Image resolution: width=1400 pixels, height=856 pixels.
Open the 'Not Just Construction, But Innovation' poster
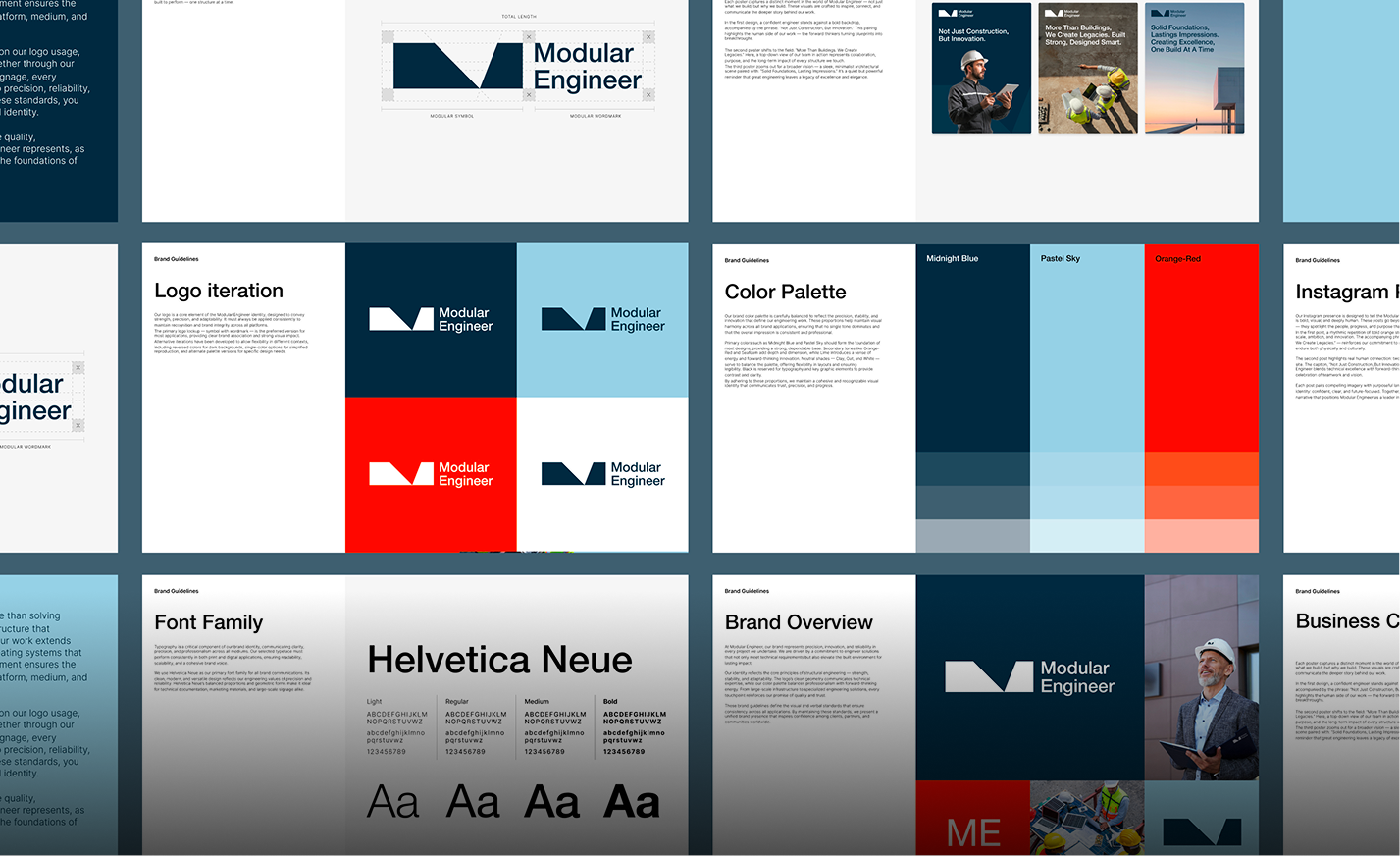click(x=981, y=67)
